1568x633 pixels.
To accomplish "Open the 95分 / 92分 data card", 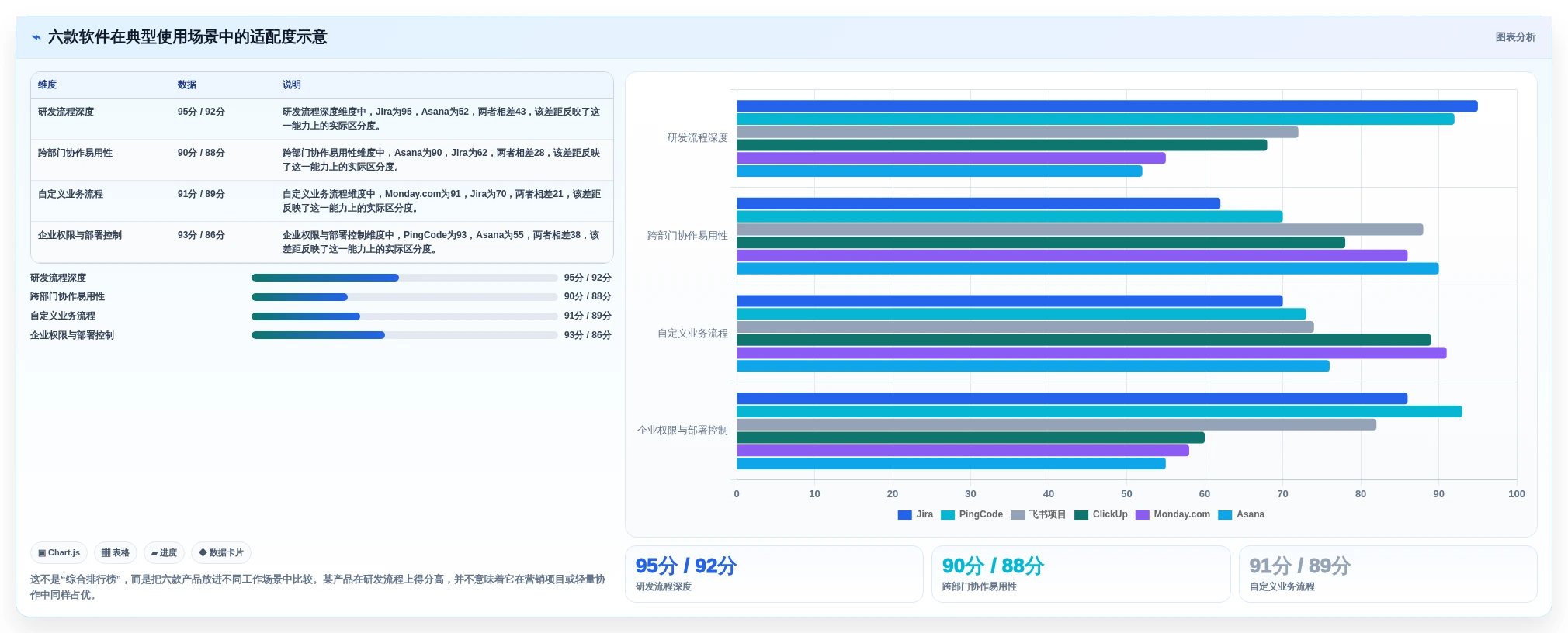I will (x=774, y=574).
